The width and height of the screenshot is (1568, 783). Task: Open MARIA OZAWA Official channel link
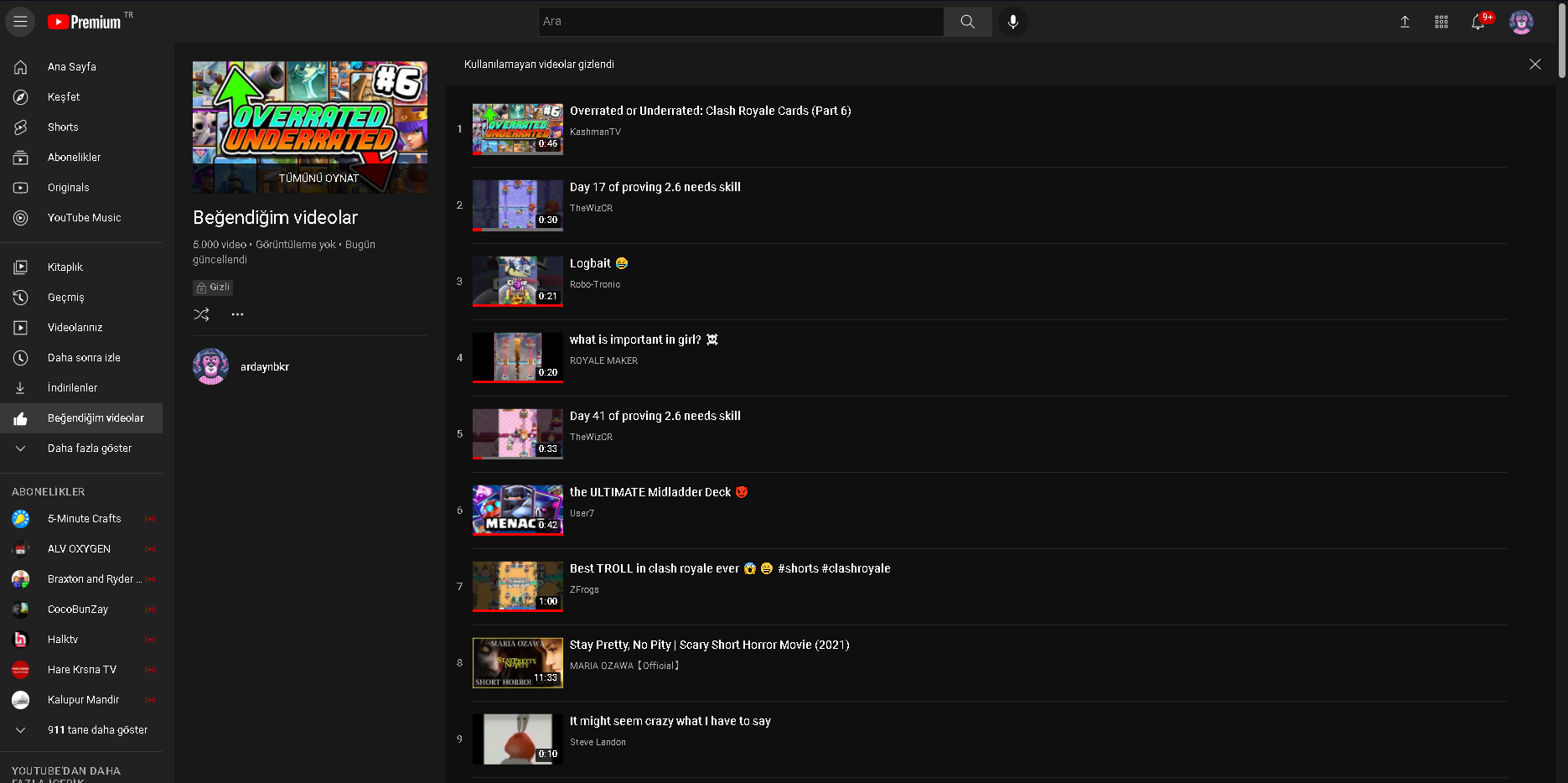(x=624, y=666)
